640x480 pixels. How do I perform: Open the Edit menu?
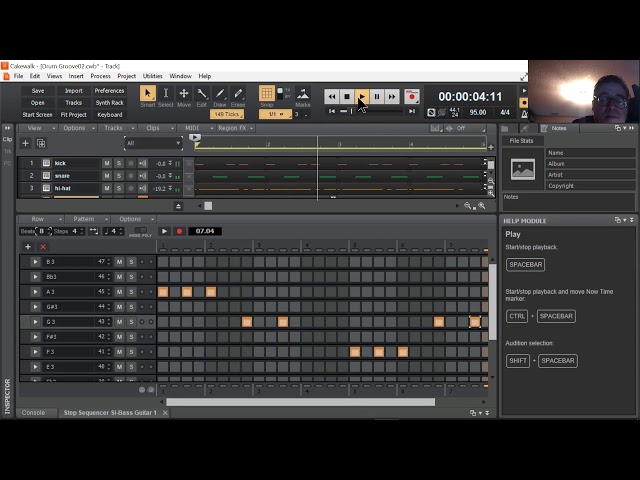pyautogui.click(x=35, y=76)
